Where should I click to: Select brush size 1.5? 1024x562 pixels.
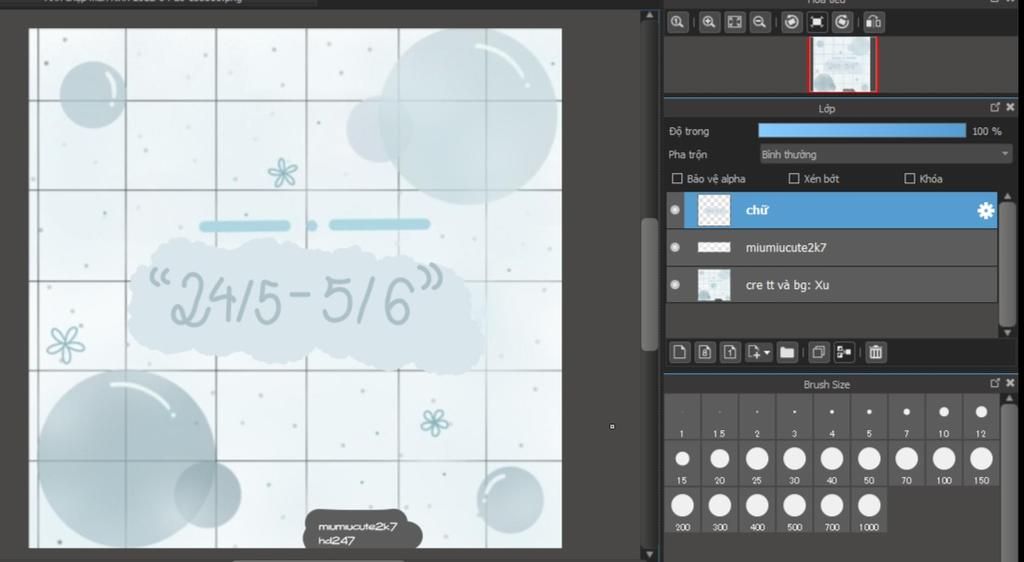[x=719, y=416]
